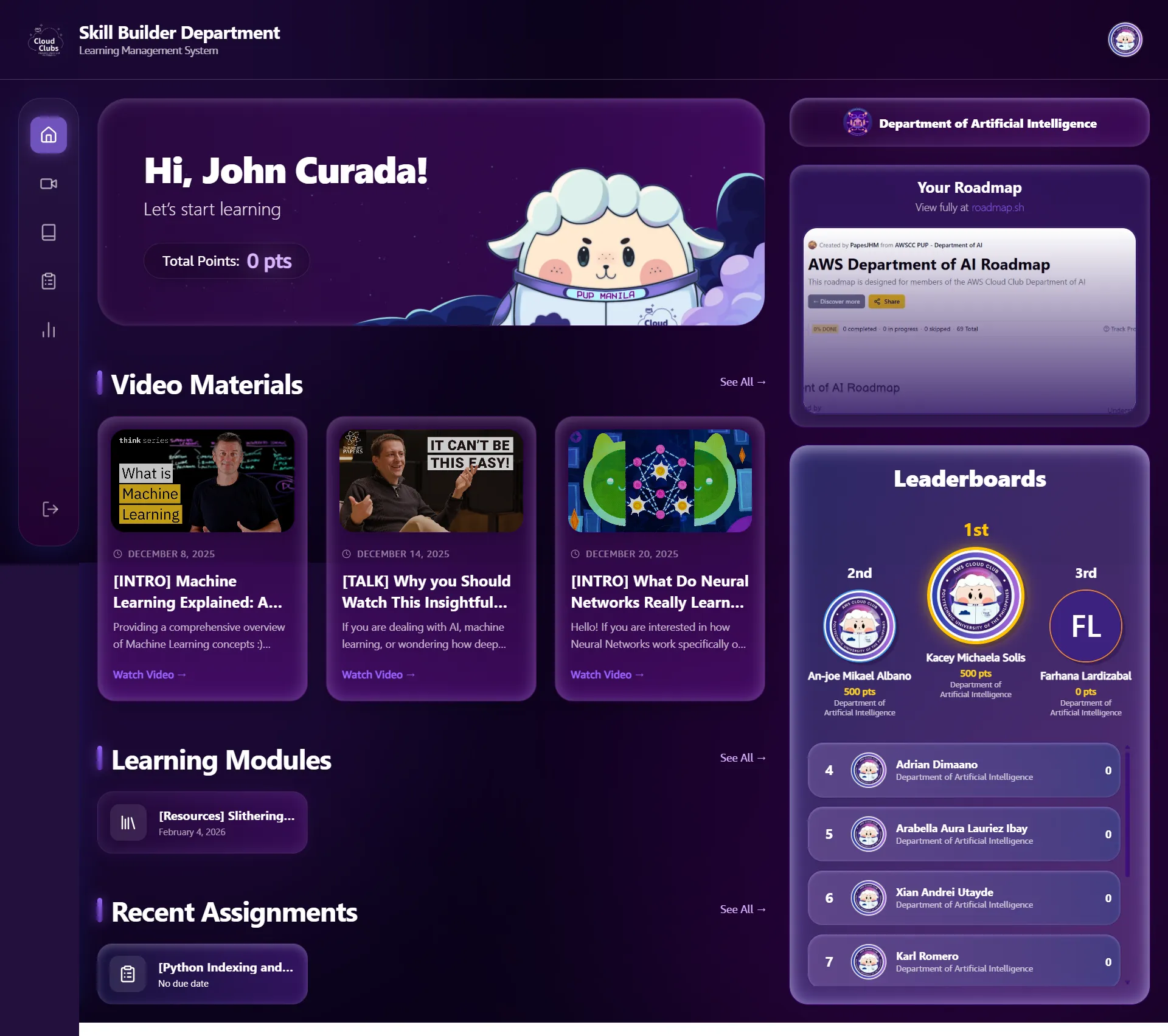Click the Skill Builder Department header title
The image size is (1168, 1036).
(x=179, y=32)
